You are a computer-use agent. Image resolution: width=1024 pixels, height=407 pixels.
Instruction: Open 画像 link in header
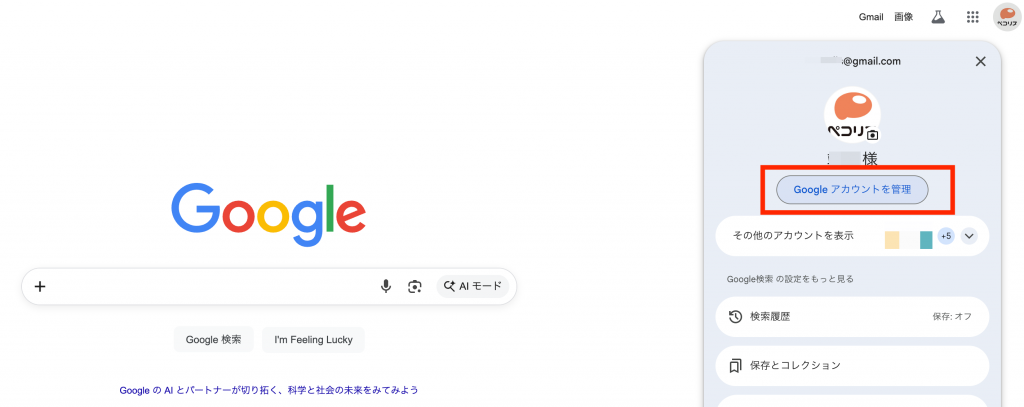903,17
